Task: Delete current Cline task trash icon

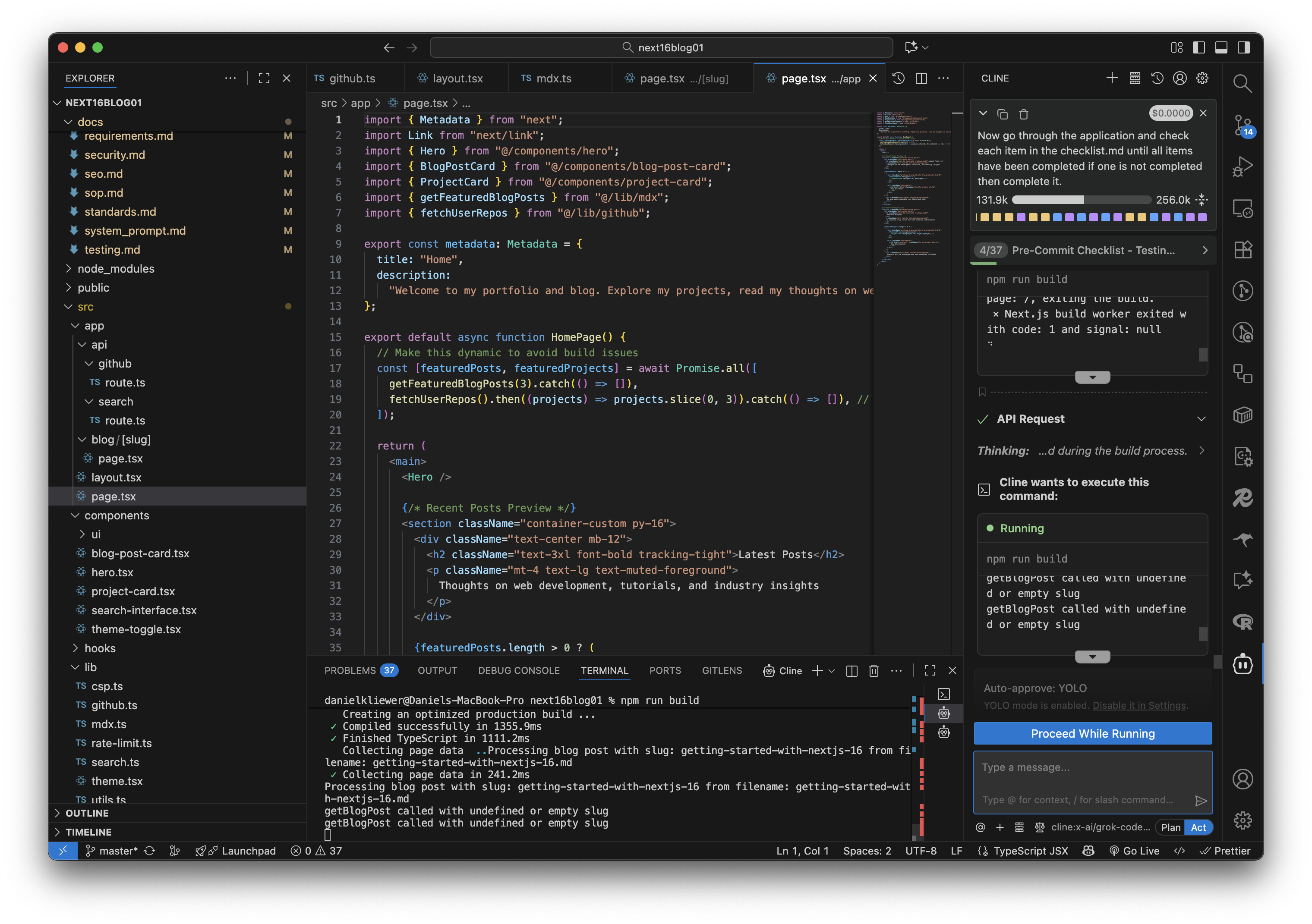Action: tap(1023, 114)
